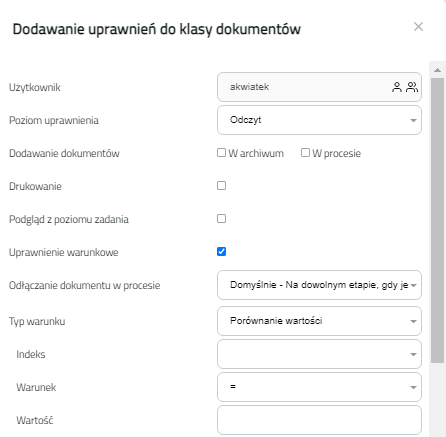This screenshot has height=437, width=446.
Task: Expand the Typ warunku dropdown
Action: tap(319, 321)
